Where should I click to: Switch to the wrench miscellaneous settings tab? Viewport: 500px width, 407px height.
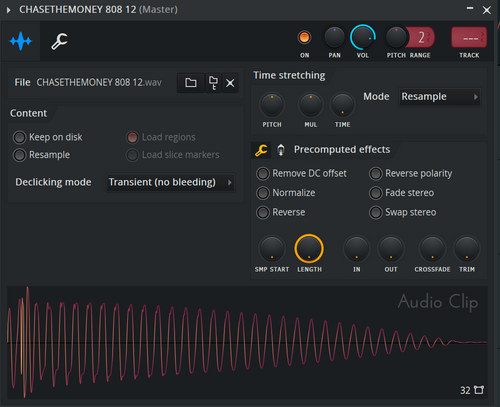click(59, 41)
